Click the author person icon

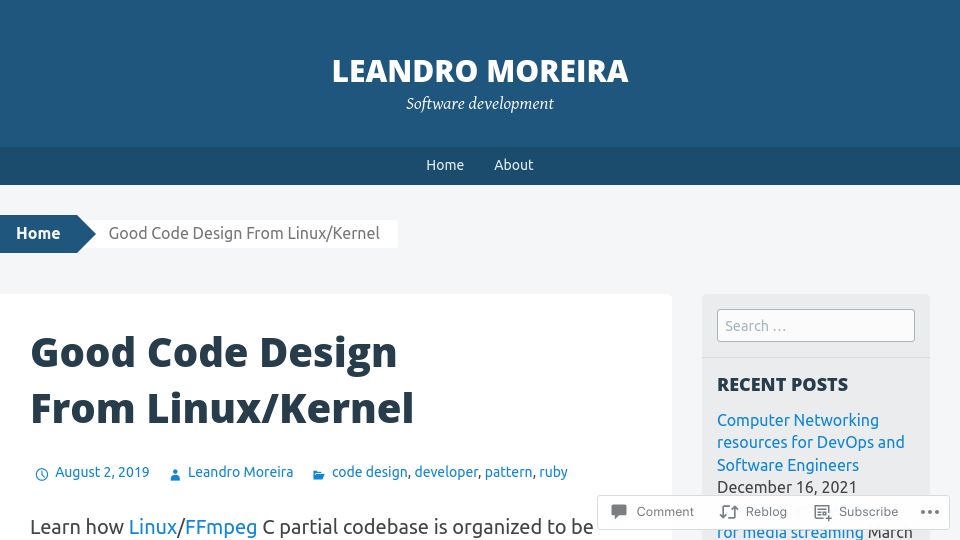click(175, 474)
